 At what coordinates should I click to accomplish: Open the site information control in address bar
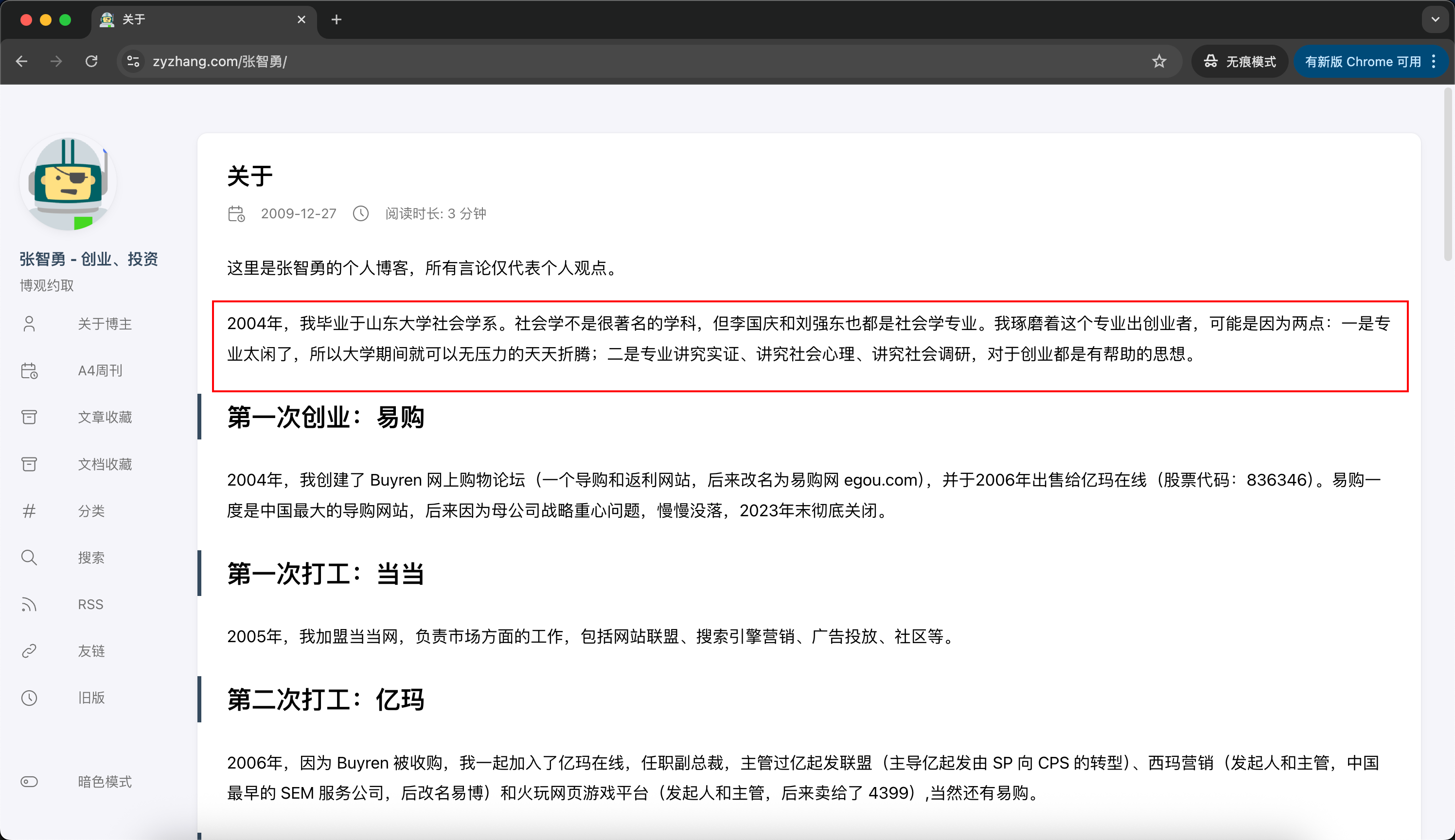coord(133,61)
